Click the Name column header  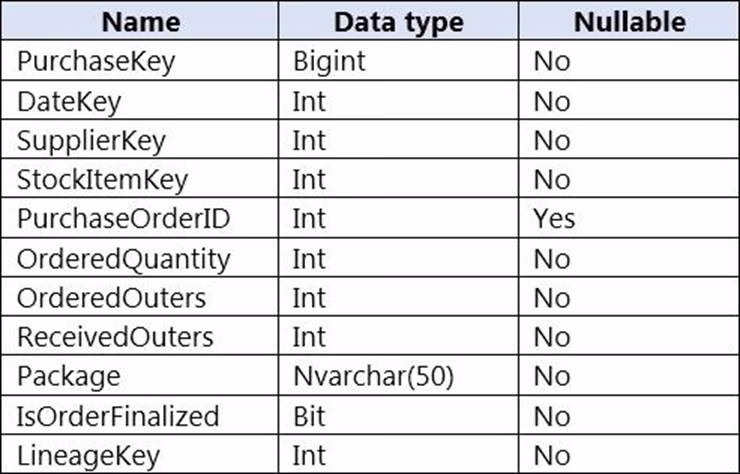[x=140, y=21]
